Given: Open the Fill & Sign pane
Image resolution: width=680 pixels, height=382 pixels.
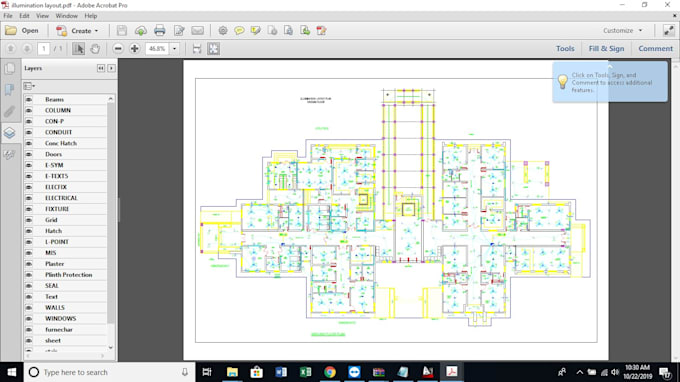Looking at the screenshot, I should (x=606, y=49).
